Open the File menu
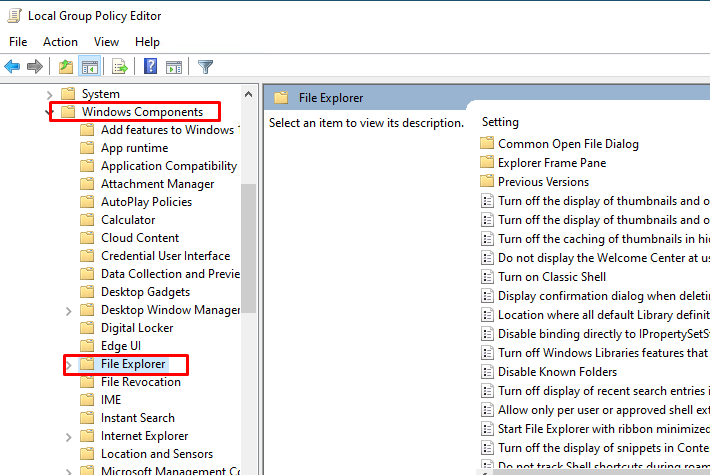 [18, 42]
